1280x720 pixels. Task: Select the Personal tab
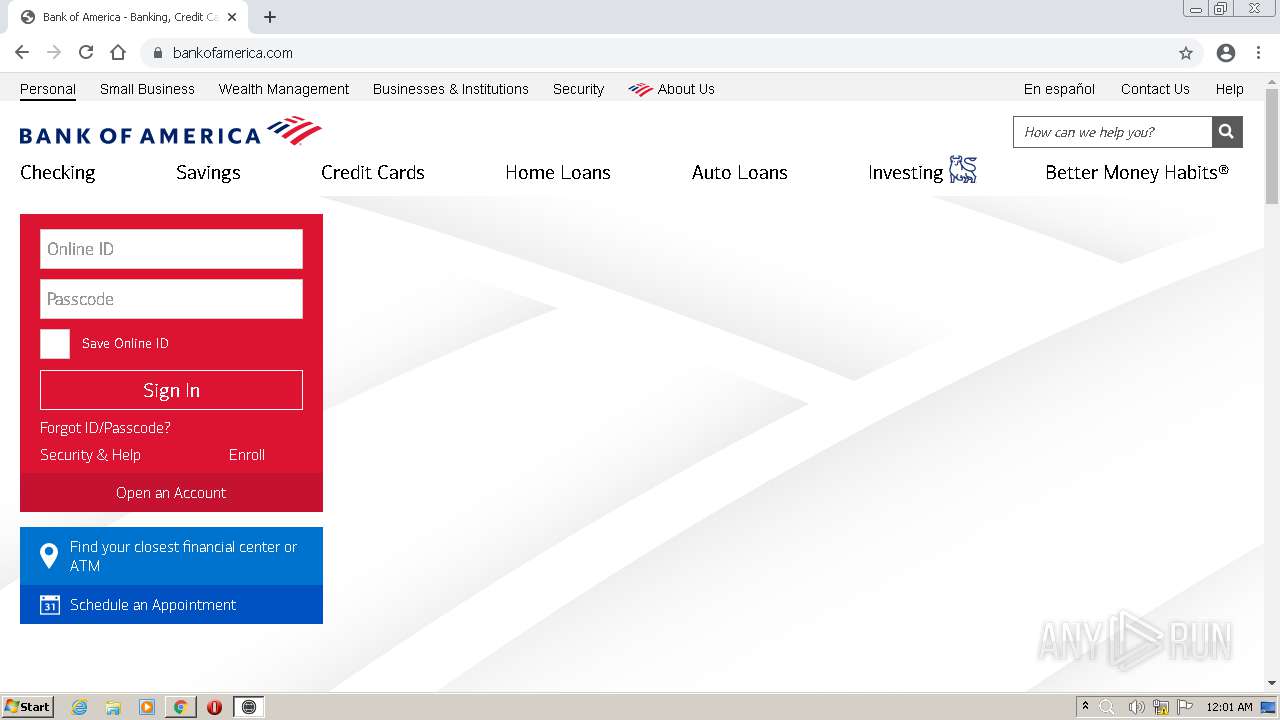pyautogui.click(x=48, y=89)
